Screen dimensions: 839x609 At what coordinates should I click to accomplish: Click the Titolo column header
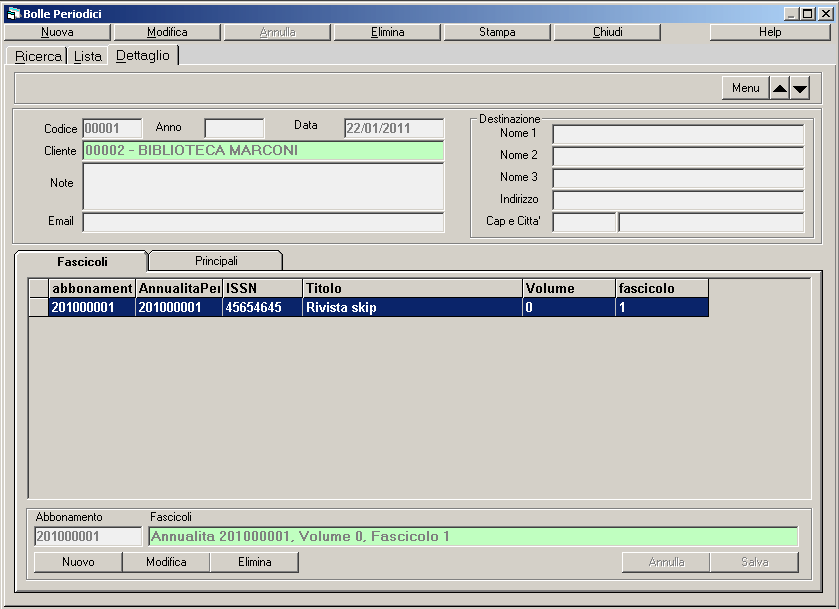tap(412, 288)
